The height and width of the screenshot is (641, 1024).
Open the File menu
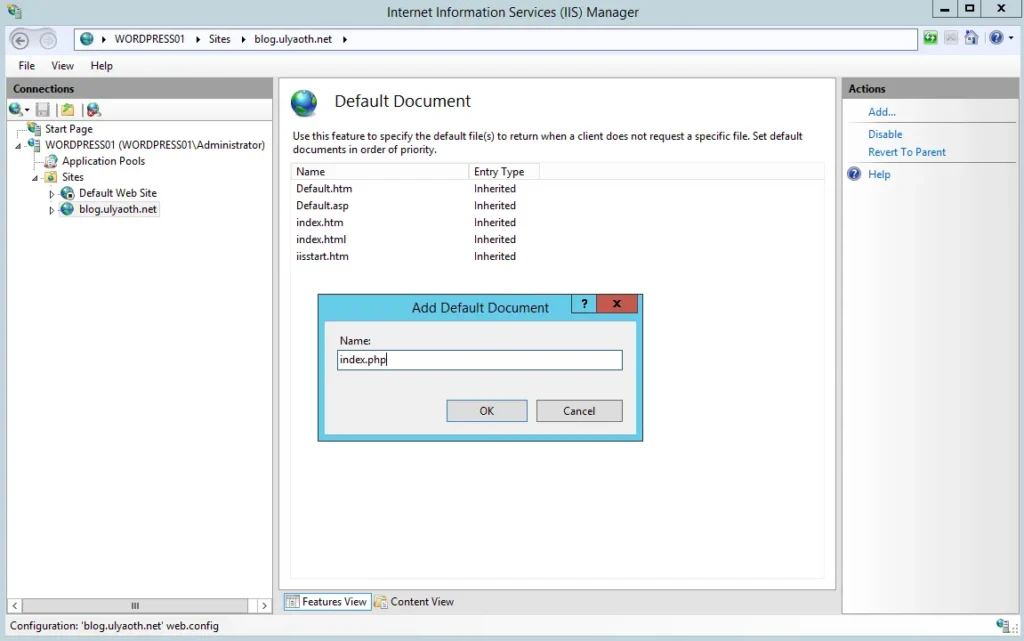[x=26, y=66]
